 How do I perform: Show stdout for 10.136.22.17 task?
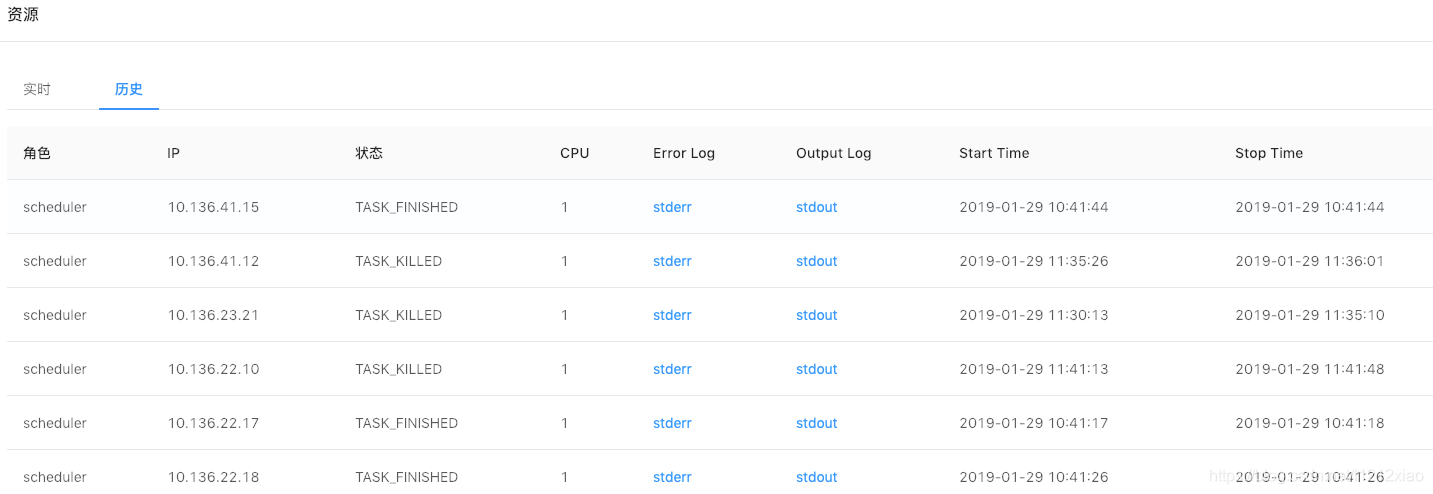tap(816, 423)
